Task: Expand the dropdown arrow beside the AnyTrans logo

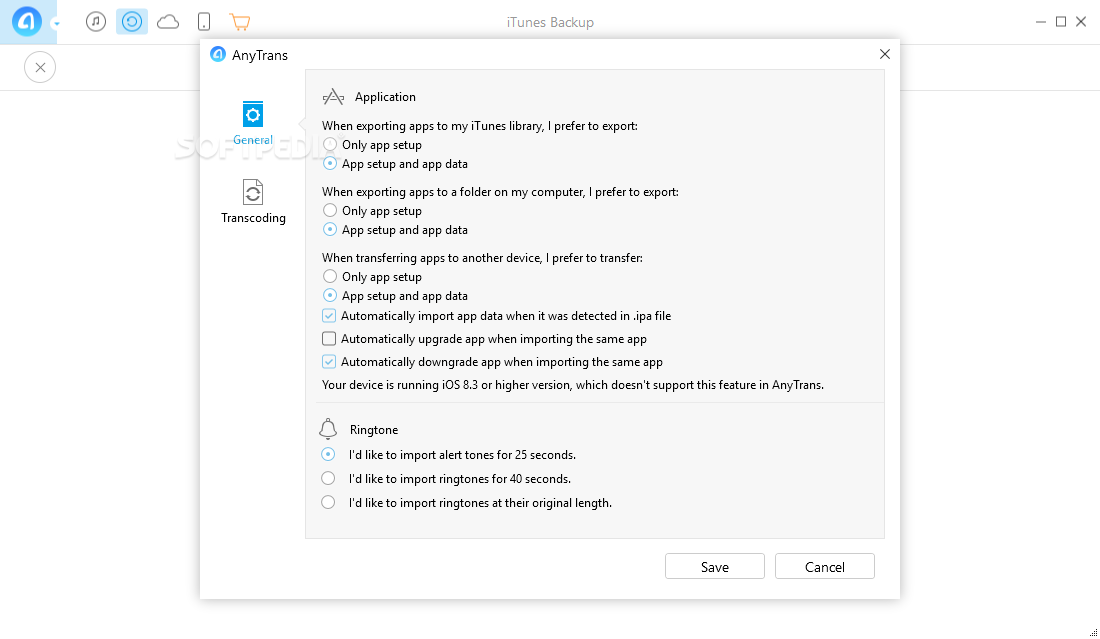Action: 56,23
